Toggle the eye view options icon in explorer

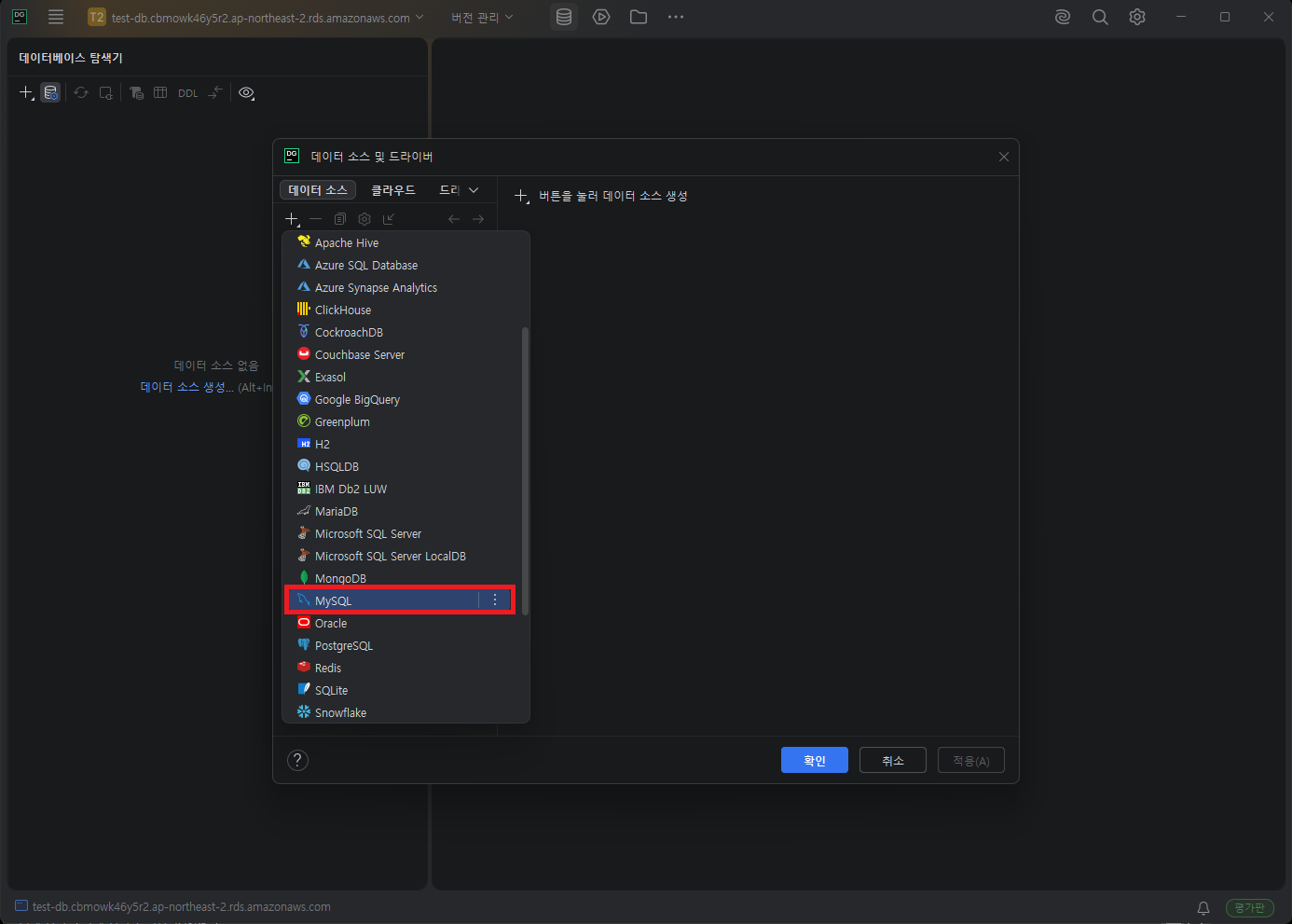pos(246,92)
